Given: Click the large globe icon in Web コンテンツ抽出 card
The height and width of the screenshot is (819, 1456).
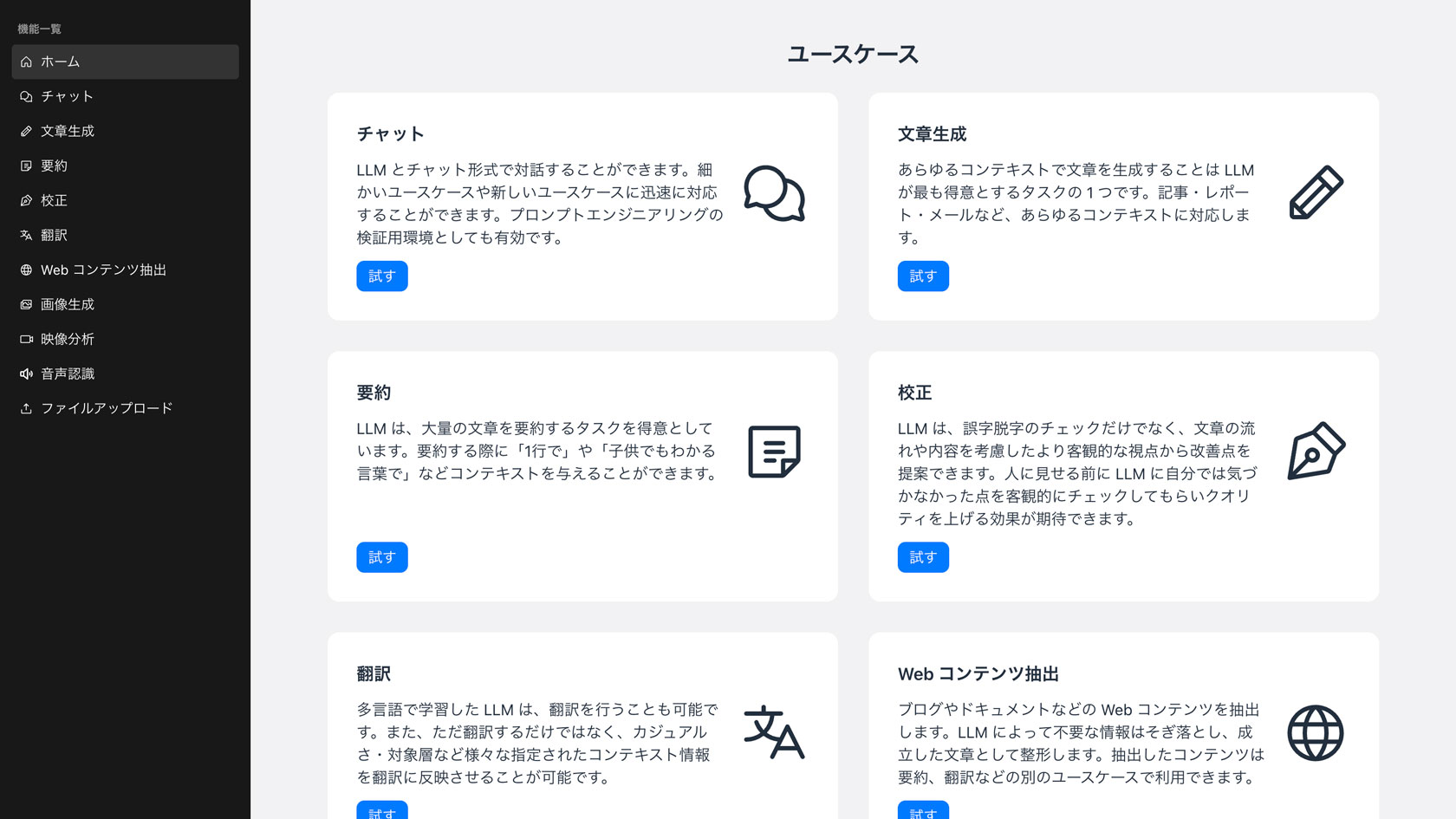Looking at the screenshot, I should tap(1316, 733).
